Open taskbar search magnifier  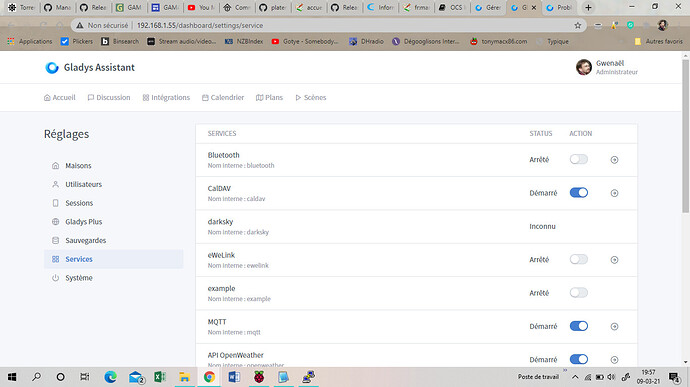pos(37,377)
